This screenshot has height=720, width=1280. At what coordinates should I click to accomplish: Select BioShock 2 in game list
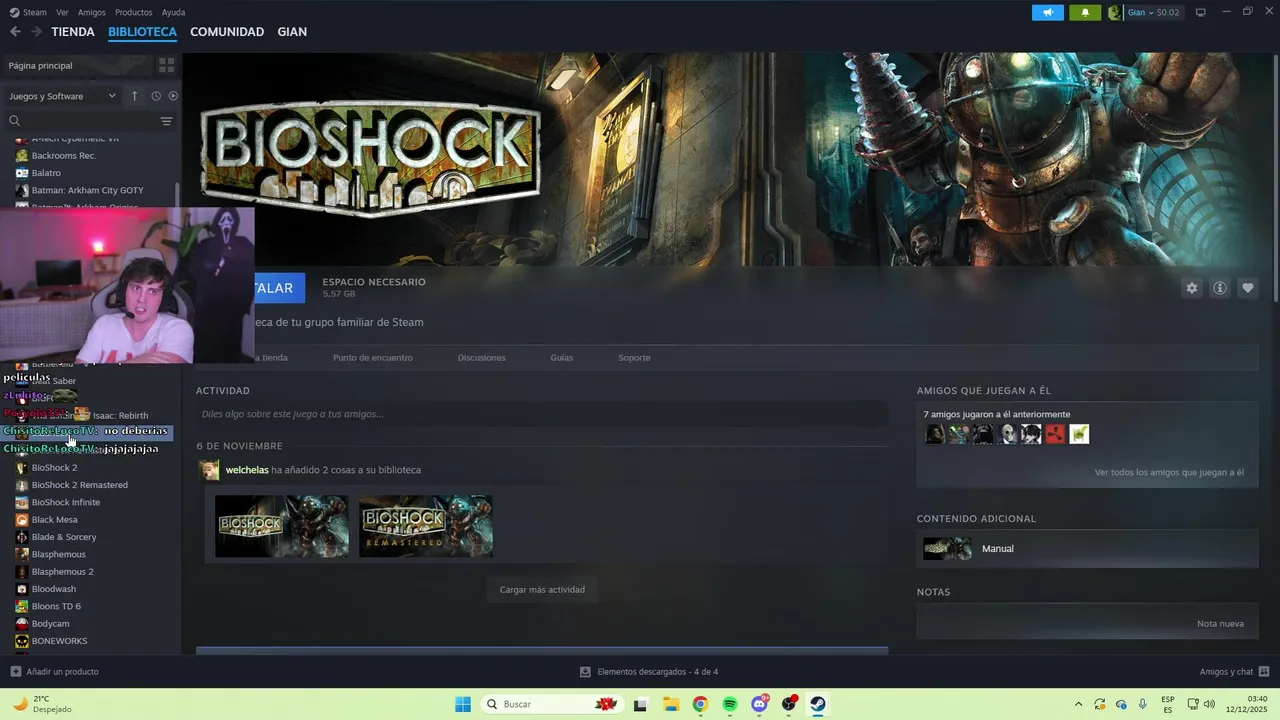(54, 468)
